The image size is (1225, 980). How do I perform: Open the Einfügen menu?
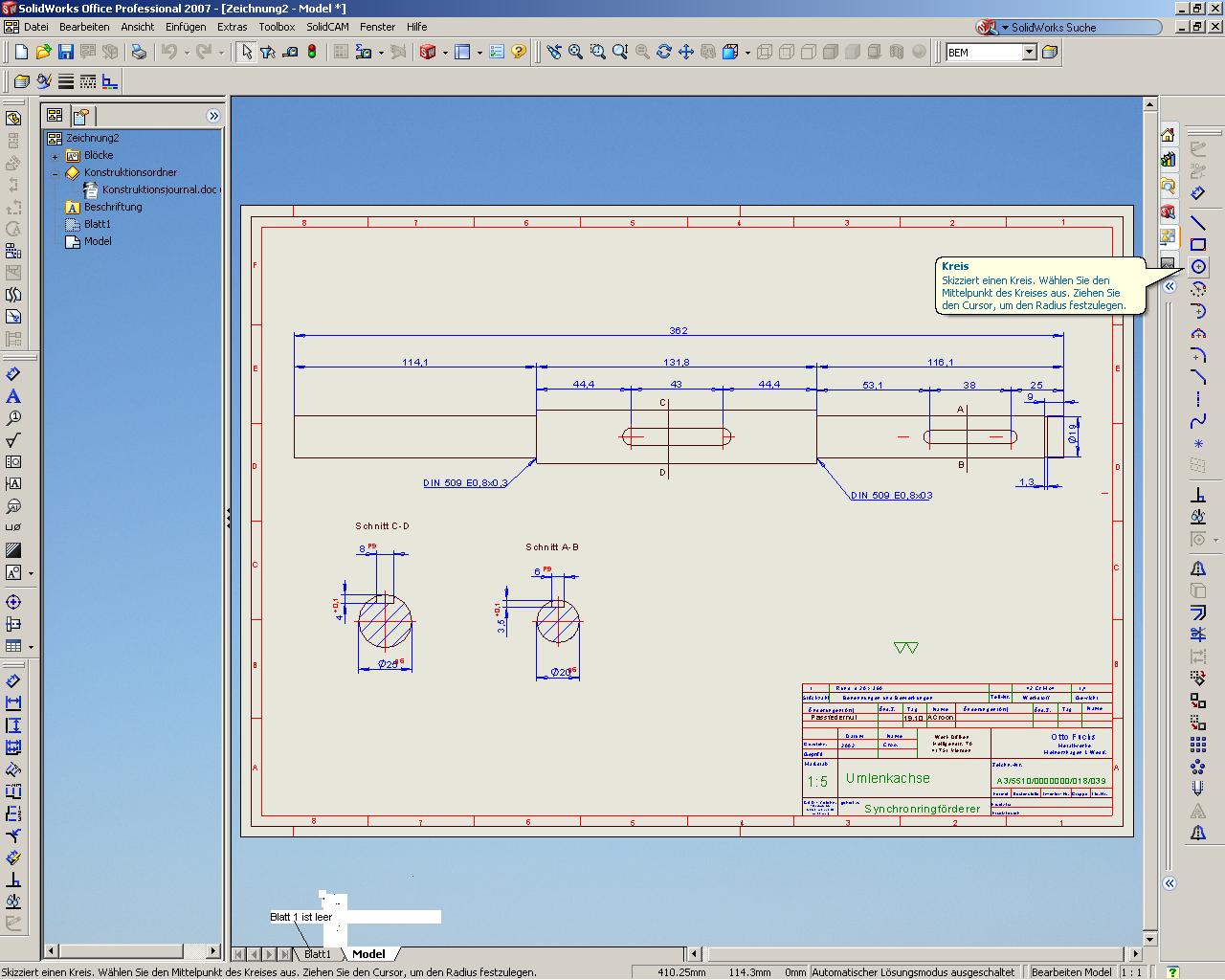tap(185, 27)
